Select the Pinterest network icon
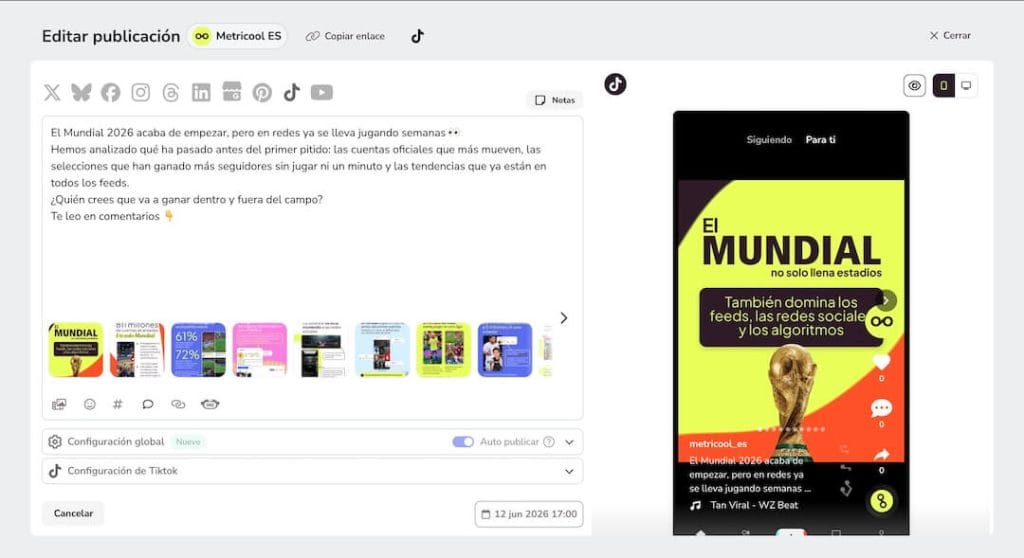The height and width of the screenshot is (558, 1024). tap(262, 93)
